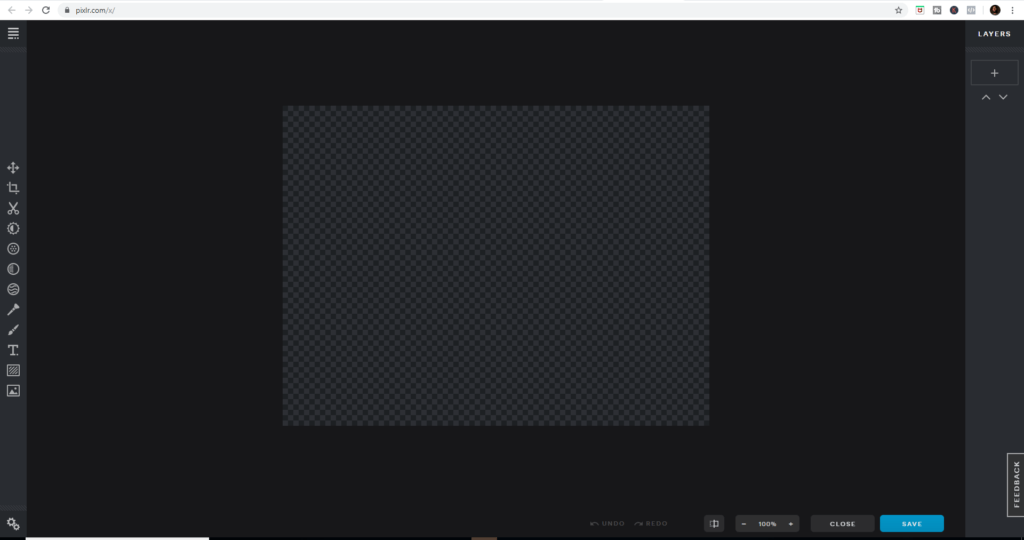
Task: Select the Liquify tool
Action: click(x=13, y=289)
